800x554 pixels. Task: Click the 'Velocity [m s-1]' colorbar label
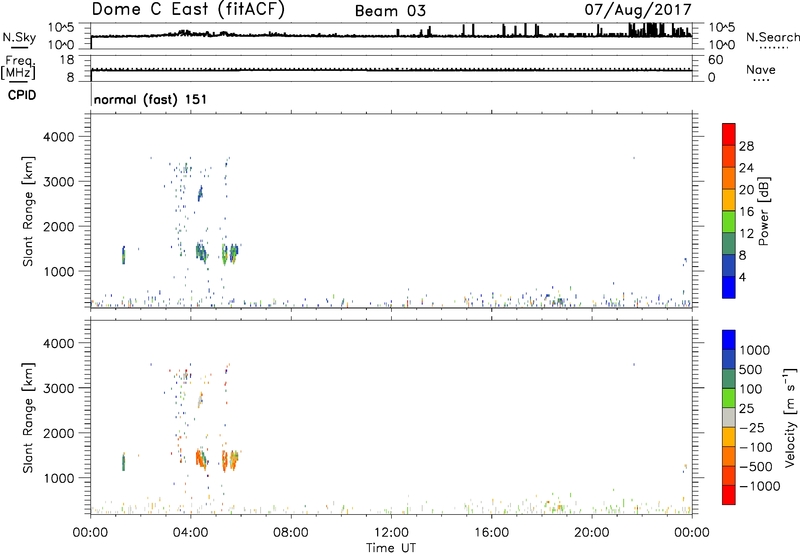[x=790, y=417]
